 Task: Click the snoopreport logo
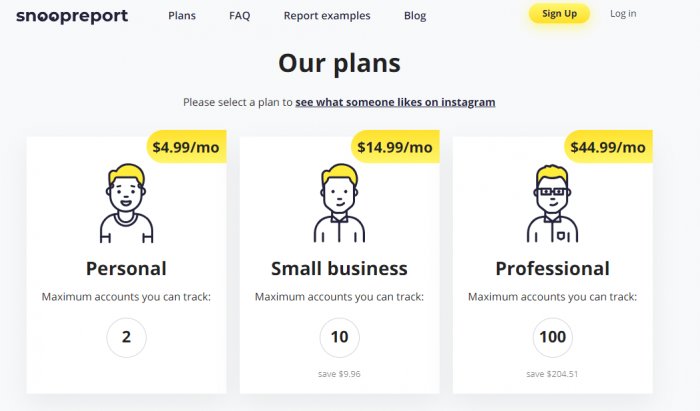(72, 16)
